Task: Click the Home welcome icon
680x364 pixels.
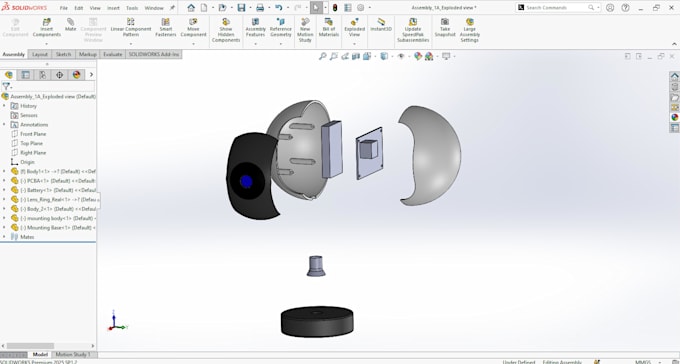Action: tap(191, 7)
